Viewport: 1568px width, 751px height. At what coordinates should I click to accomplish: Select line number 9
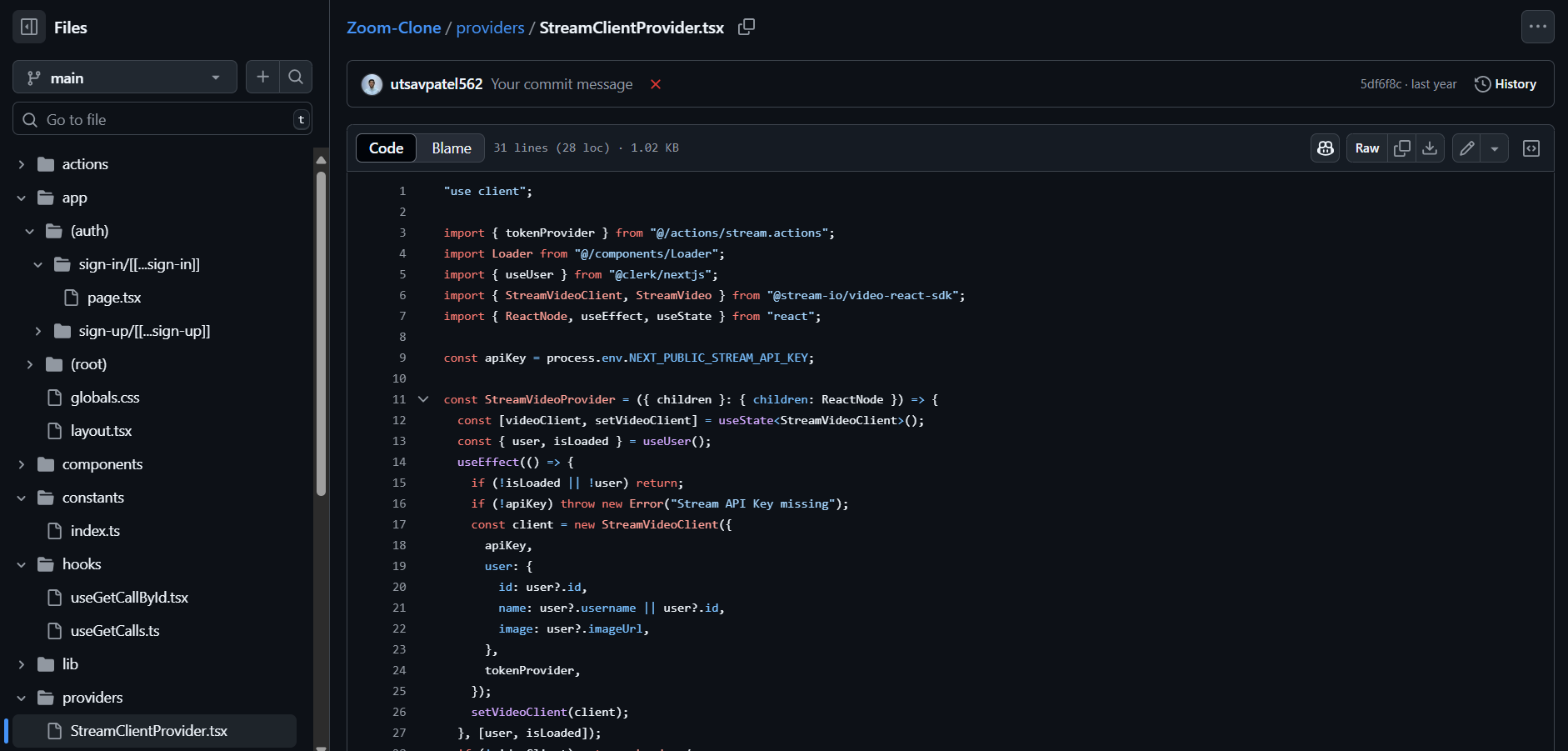[x=402, y=358]
